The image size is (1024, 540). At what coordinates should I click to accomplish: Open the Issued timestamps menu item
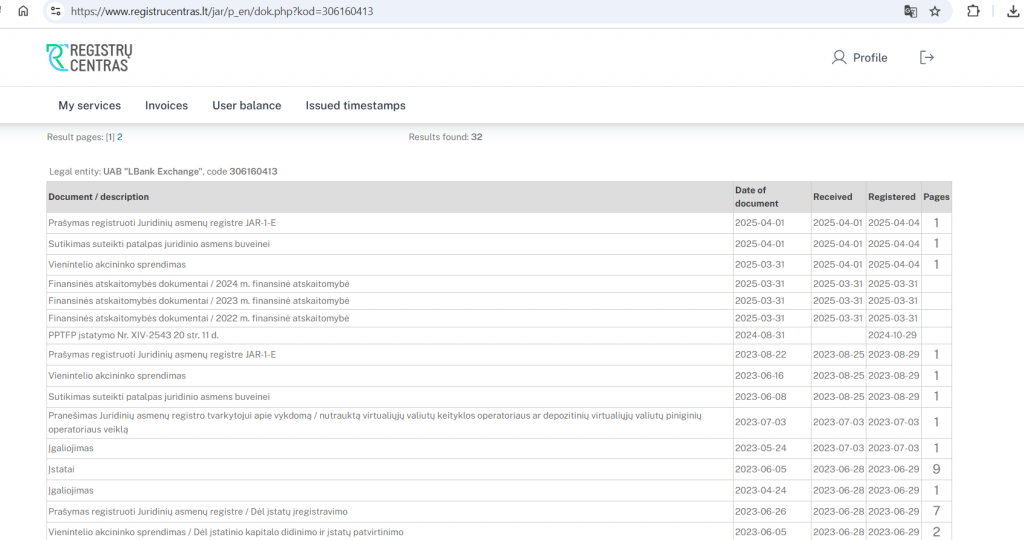click(x=355, y=105)
